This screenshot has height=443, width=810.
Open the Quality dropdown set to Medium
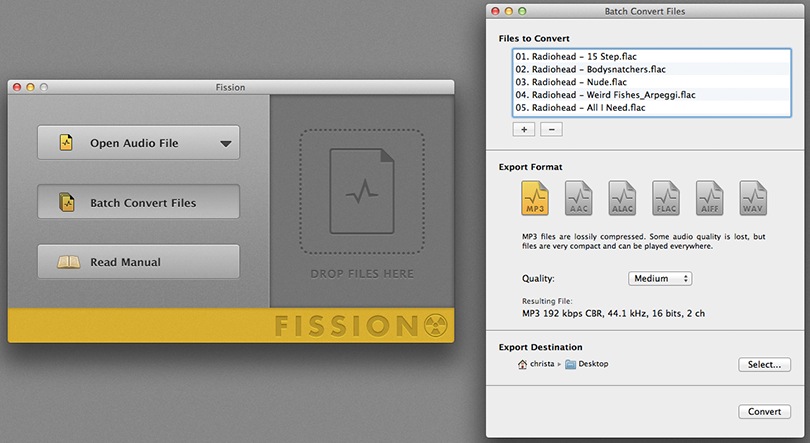(660, 279)
